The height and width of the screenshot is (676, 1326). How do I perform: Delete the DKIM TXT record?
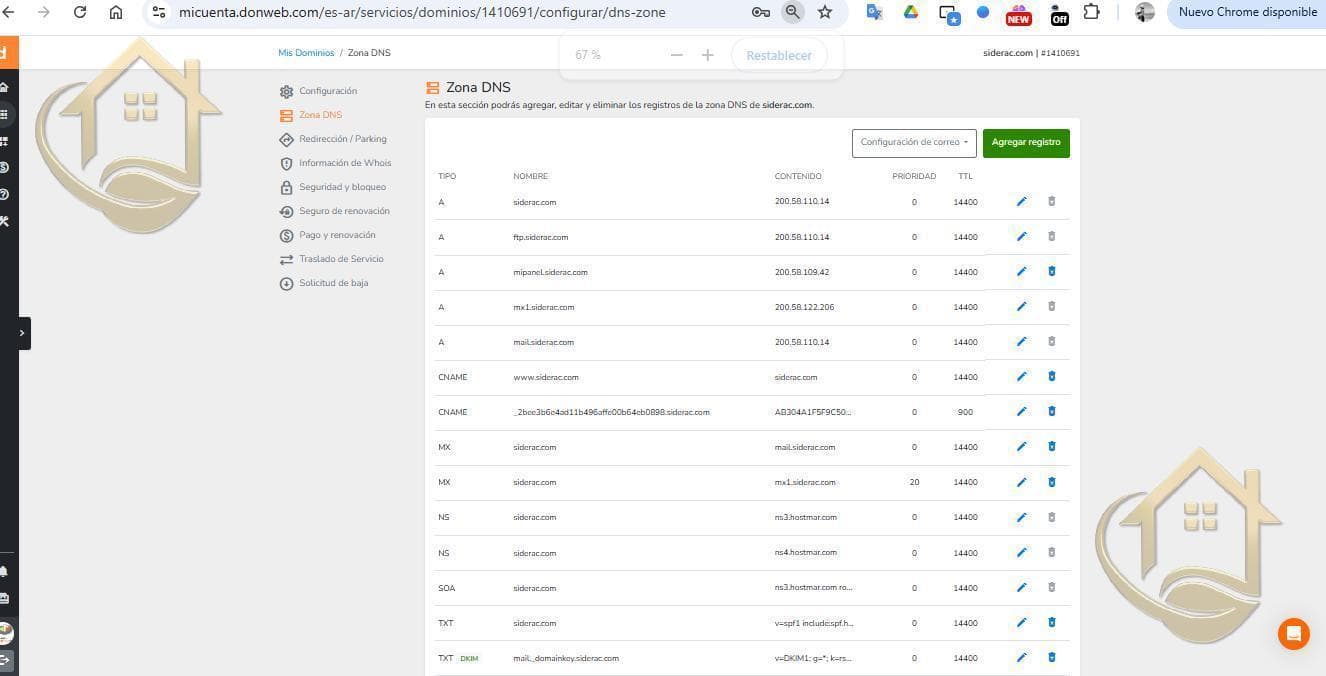point(1051,657)
